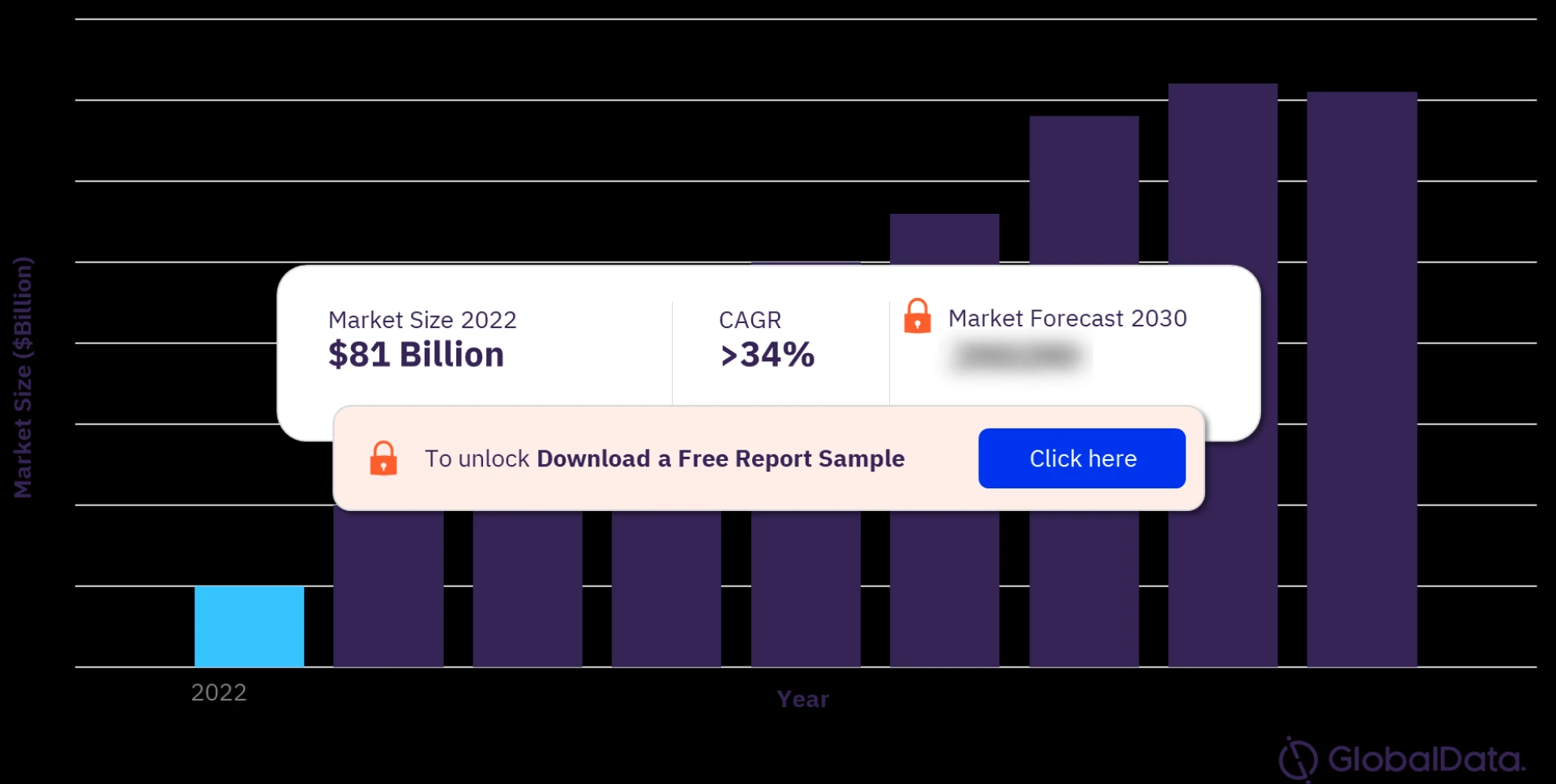Click the 'To unlock' text in the banner
1556x784 pixels.
[477, 458]
